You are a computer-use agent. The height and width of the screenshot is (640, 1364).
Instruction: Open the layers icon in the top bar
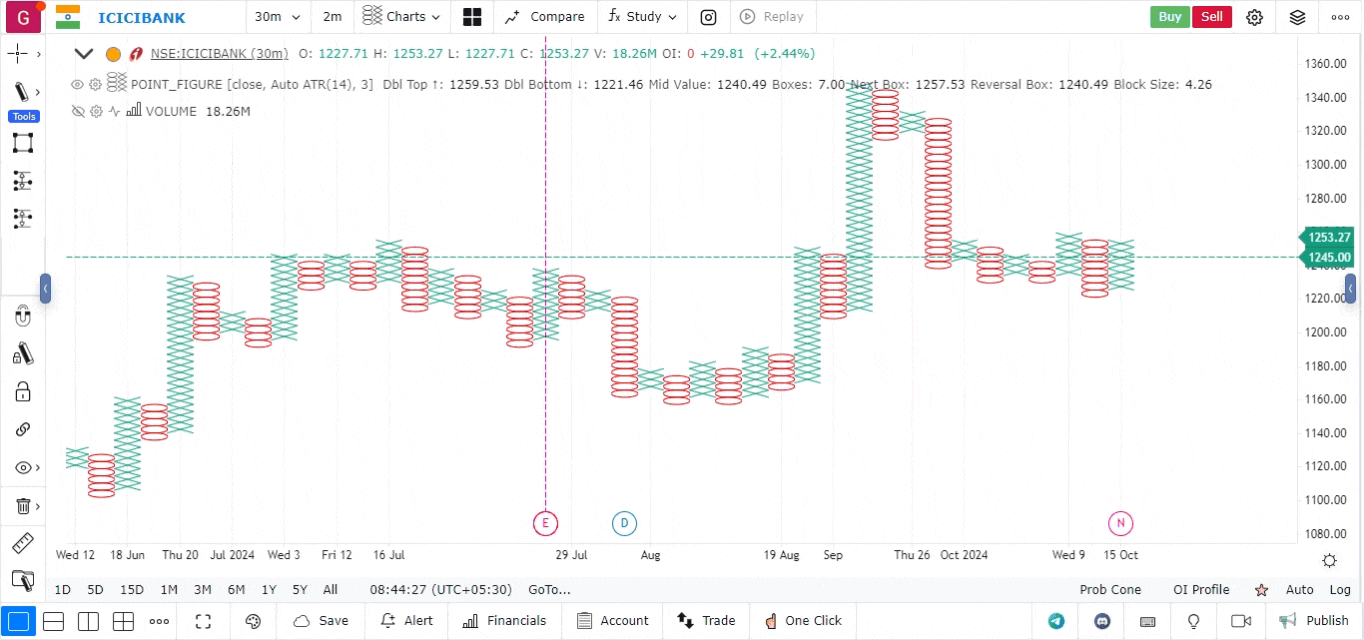coord(1297,17)
